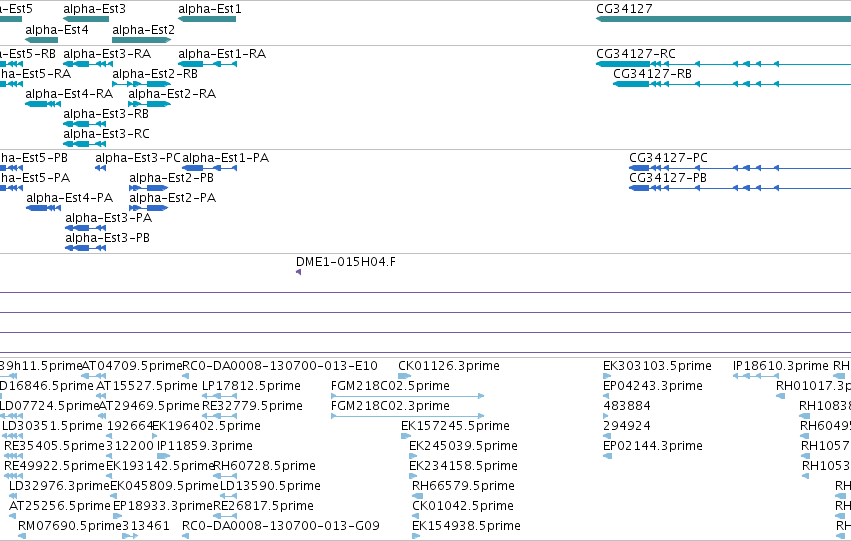This screenshot has width=851, height=541.
Task: Select the alpha-Est3 gene label
Action: (x=94, y=9)
